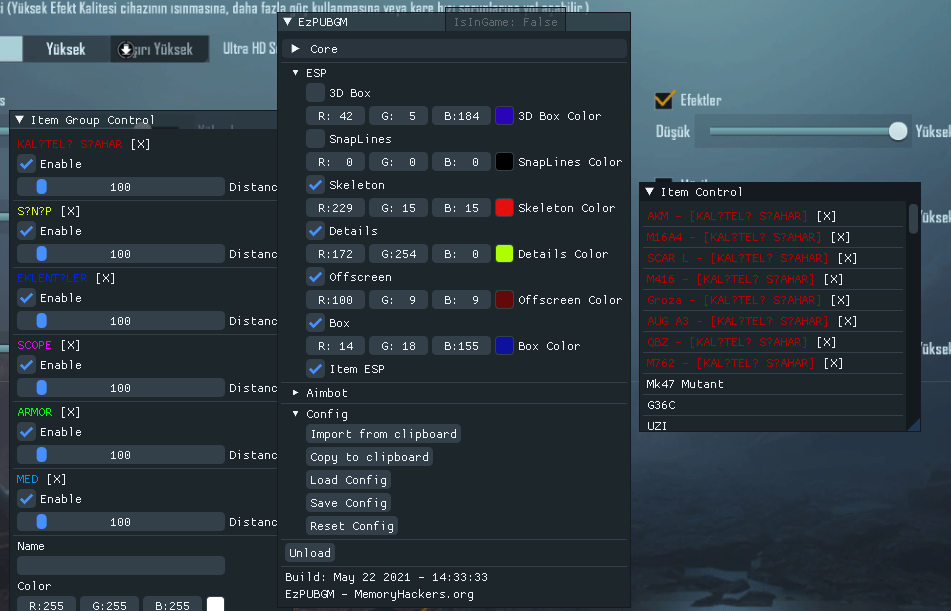
Task: Click the Efektler quality slider handle
Action: pos(898,131)
